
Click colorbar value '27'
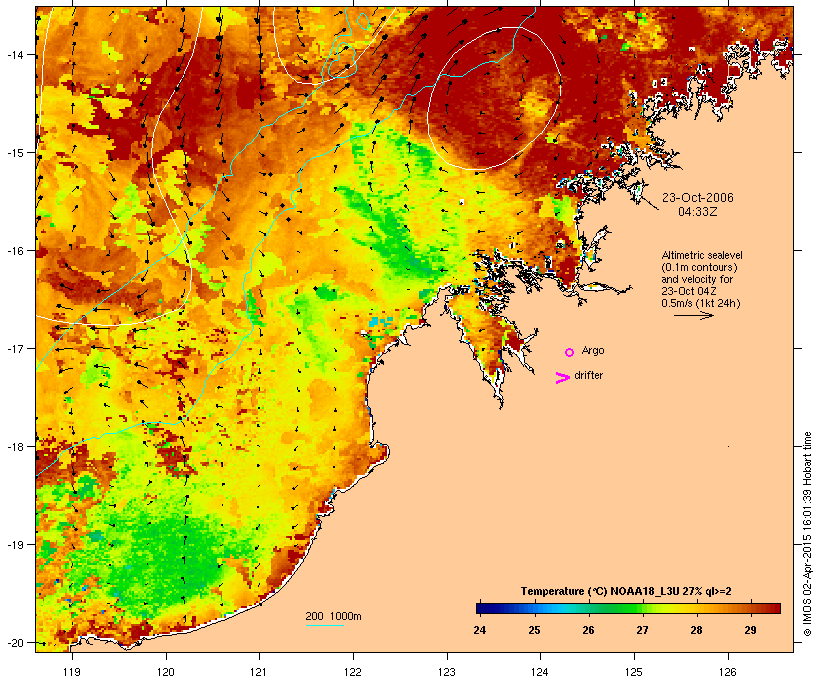(x=642, y=630)
